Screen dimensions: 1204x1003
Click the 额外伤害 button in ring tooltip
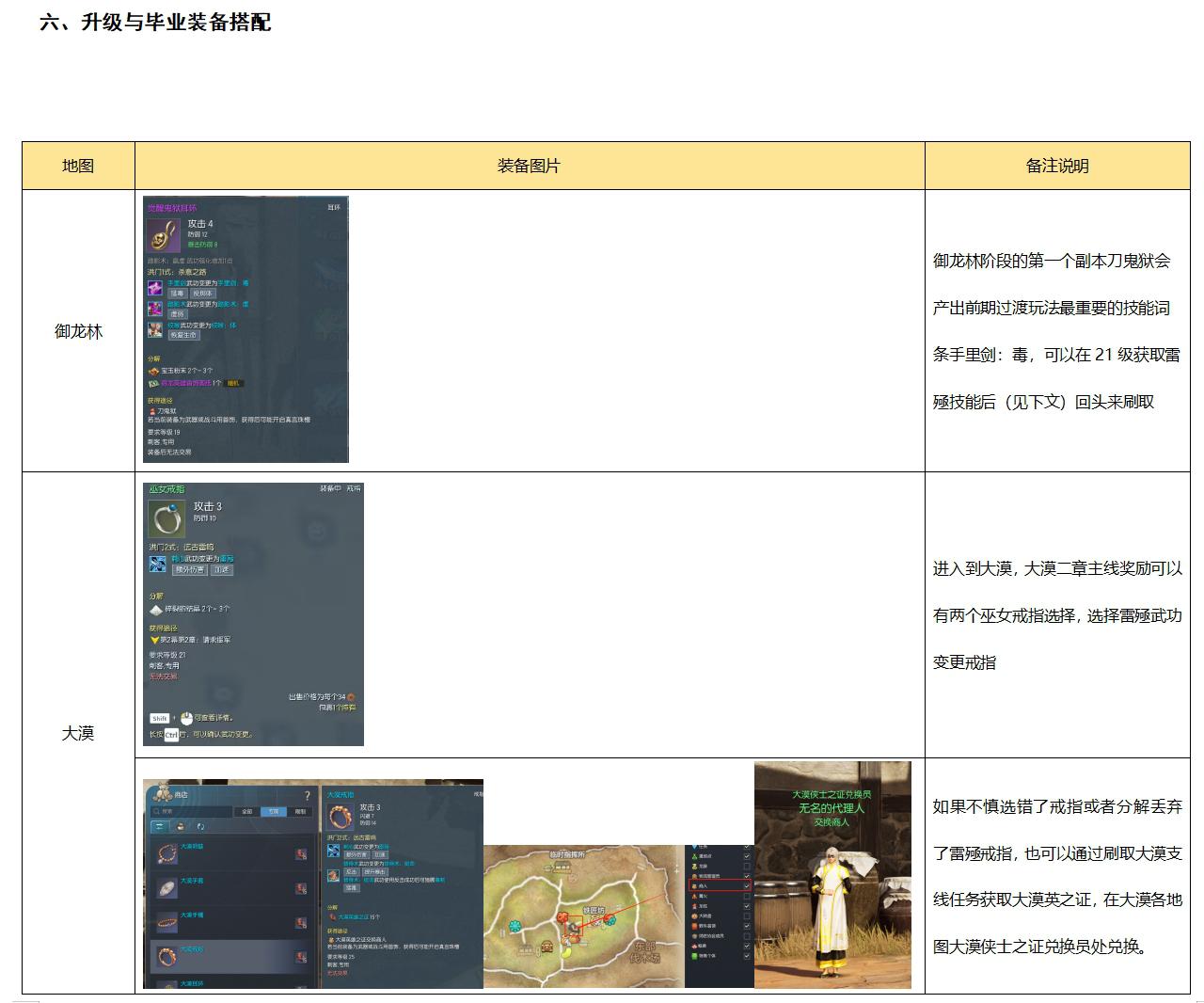(190, 570)
